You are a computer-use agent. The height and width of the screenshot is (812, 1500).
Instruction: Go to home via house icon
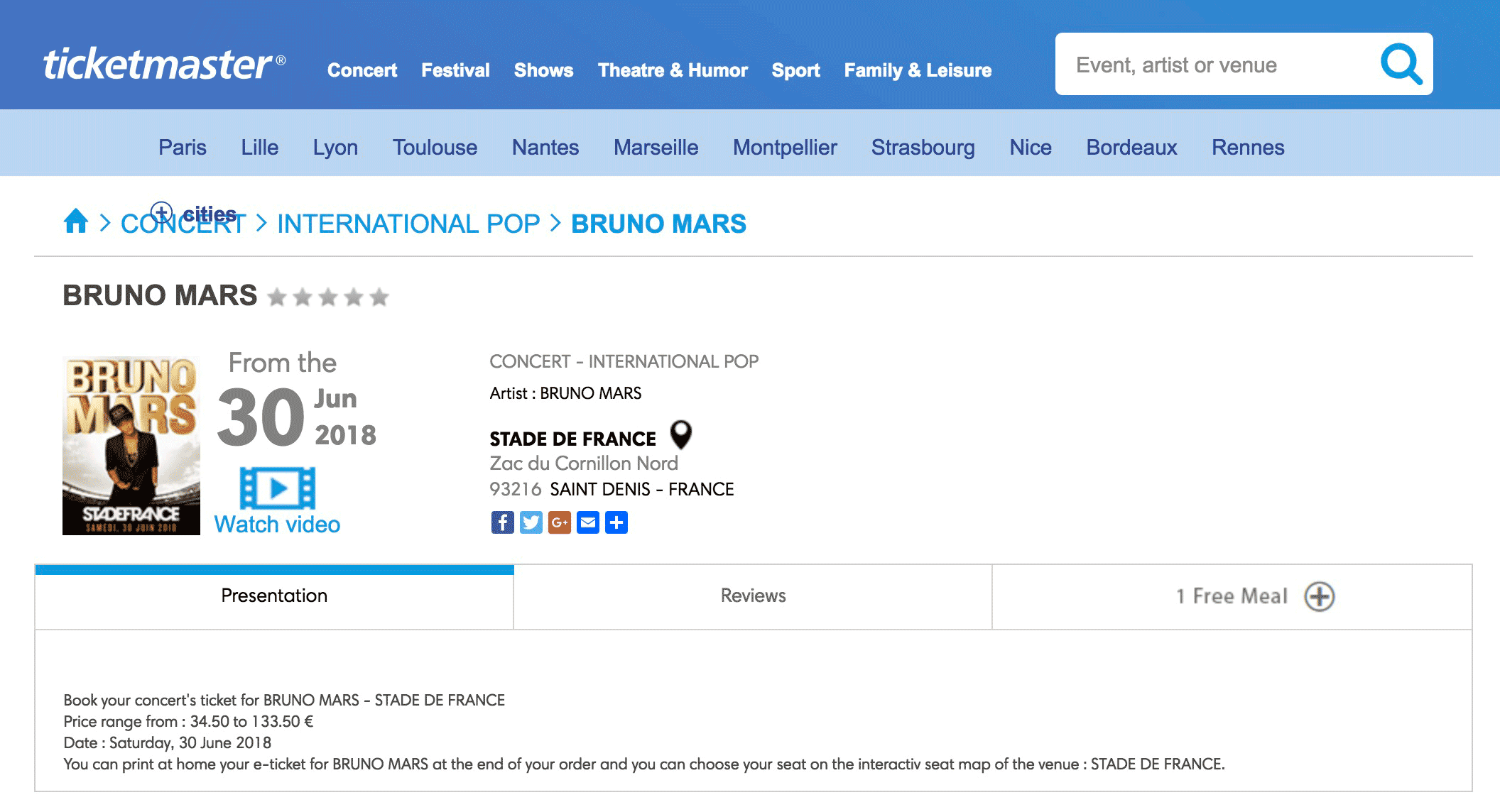click(x=76, y=221)
